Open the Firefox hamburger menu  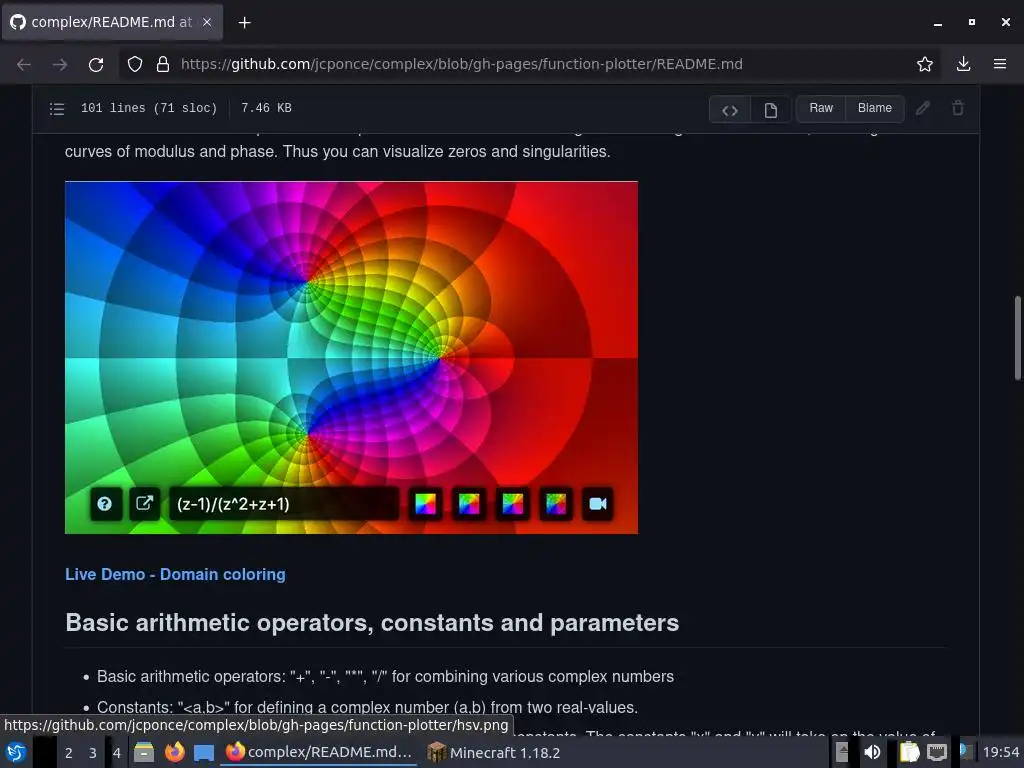click(x=1000, y=64)
